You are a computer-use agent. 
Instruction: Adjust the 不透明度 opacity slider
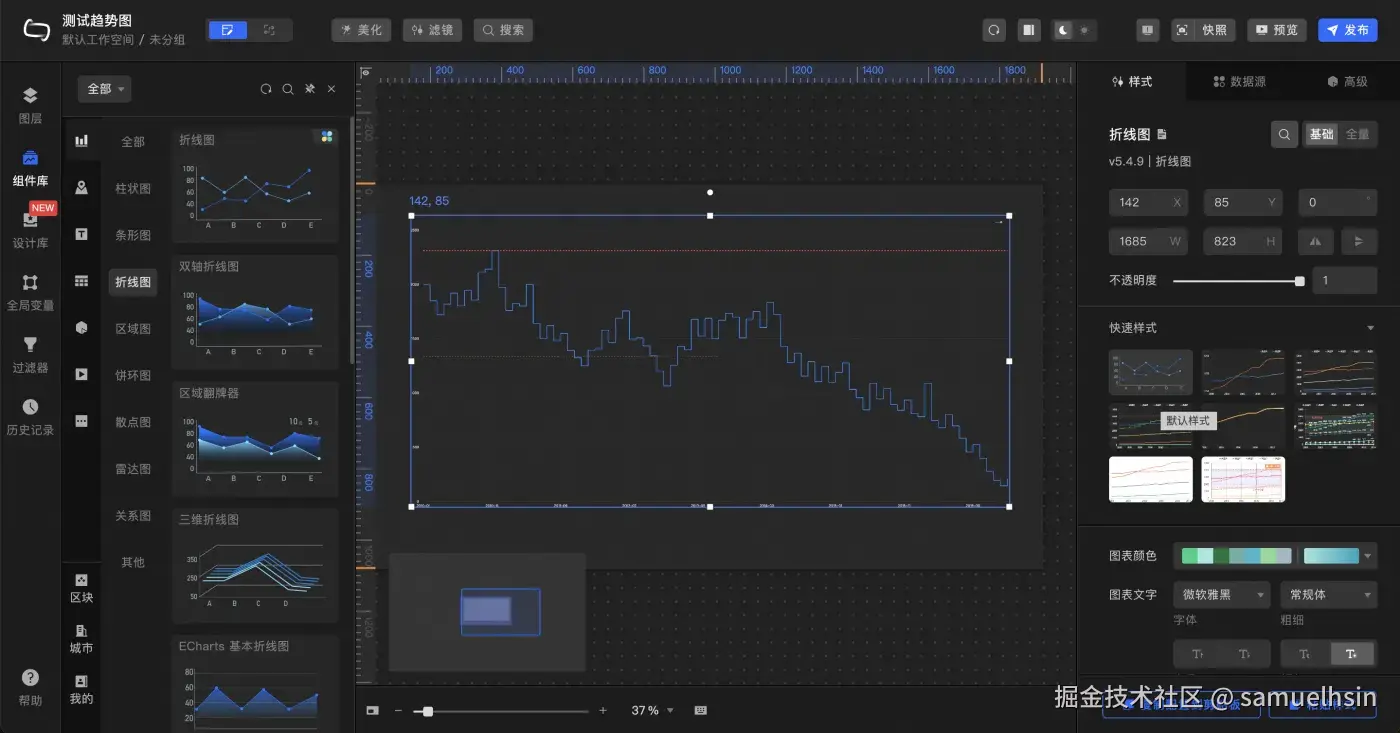click(x=1237, y=281)
